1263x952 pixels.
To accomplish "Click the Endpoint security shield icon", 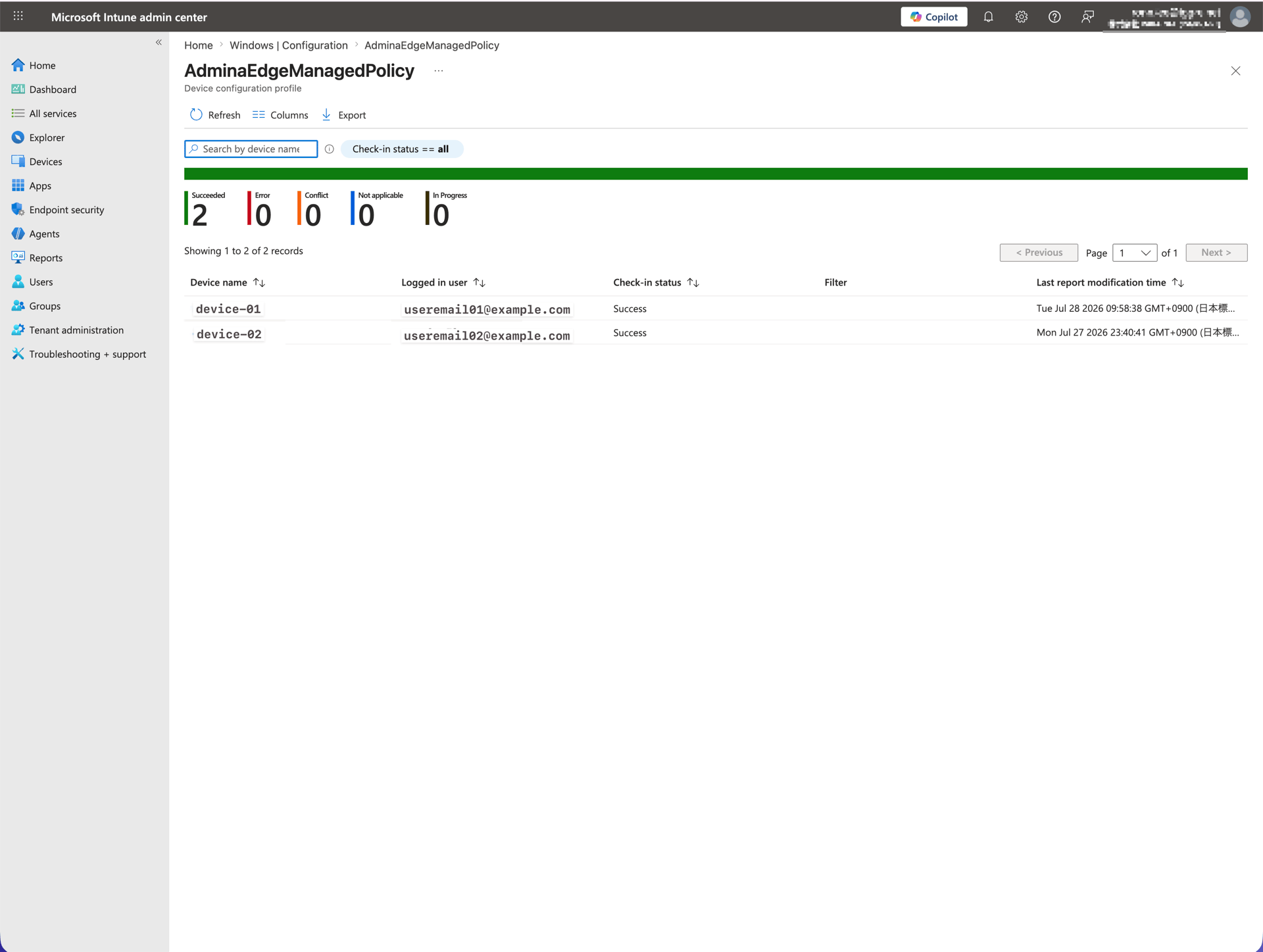I will pos(18,210).
